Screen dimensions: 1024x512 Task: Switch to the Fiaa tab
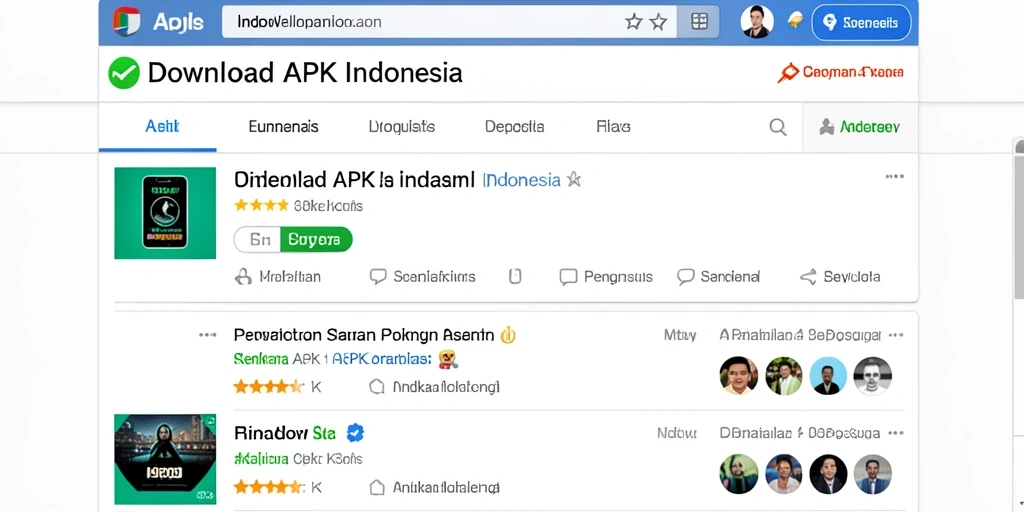tap(613, 127)
